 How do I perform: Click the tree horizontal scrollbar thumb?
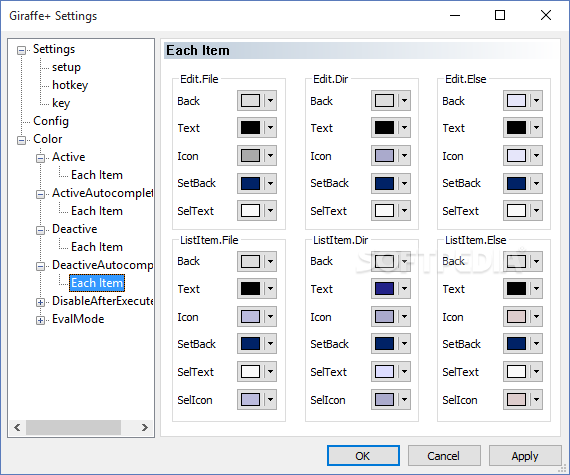(73, 427)
